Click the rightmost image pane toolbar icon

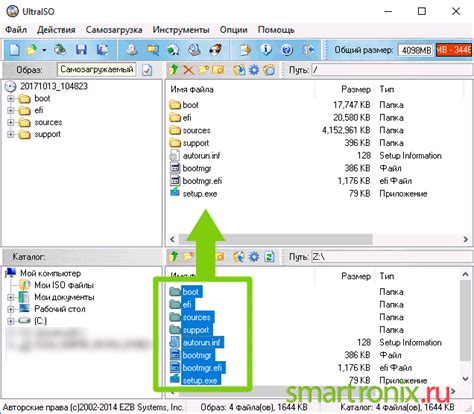[269, 70]
